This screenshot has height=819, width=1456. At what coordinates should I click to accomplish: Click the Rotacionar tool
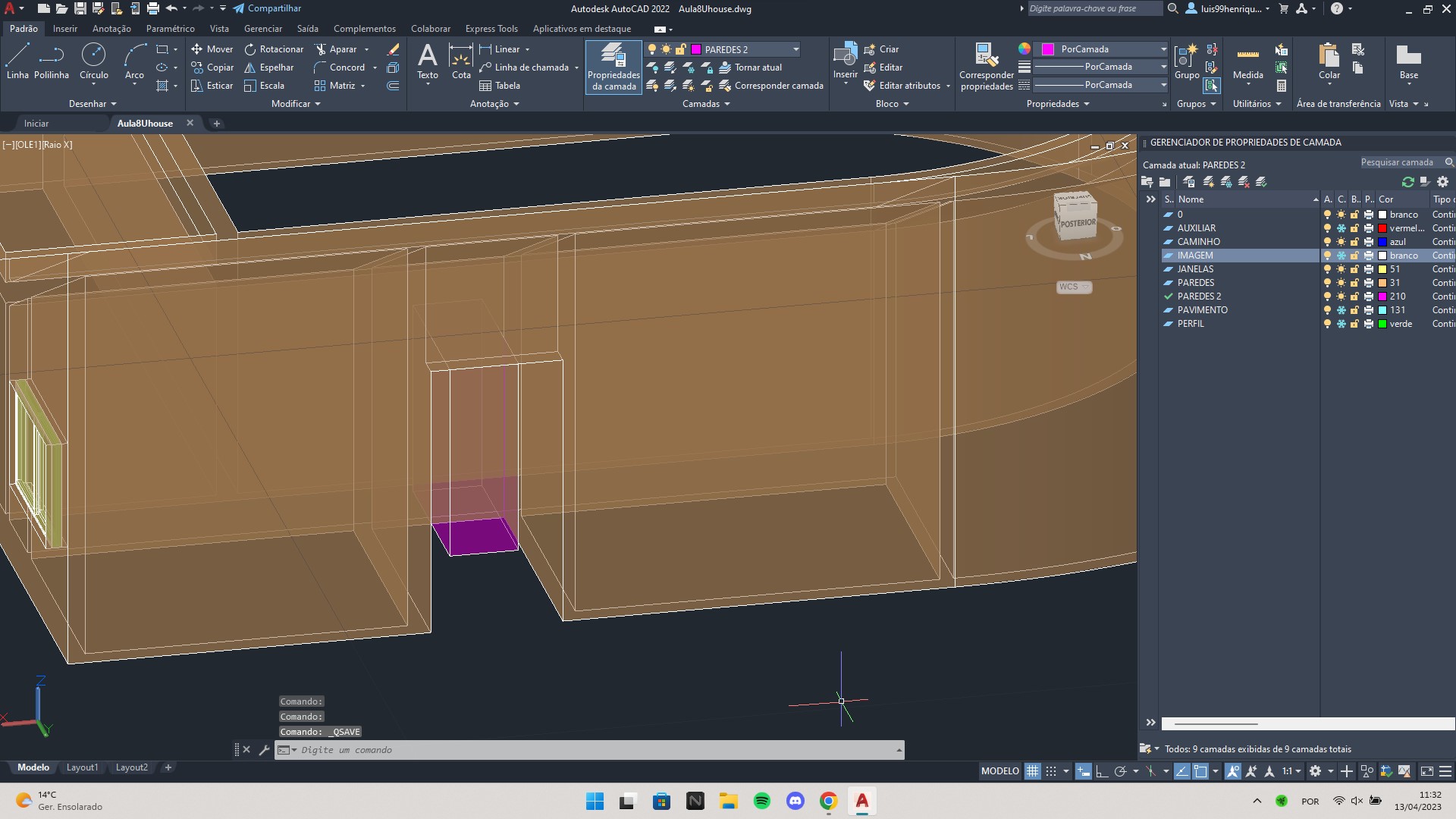coord(274,49)
